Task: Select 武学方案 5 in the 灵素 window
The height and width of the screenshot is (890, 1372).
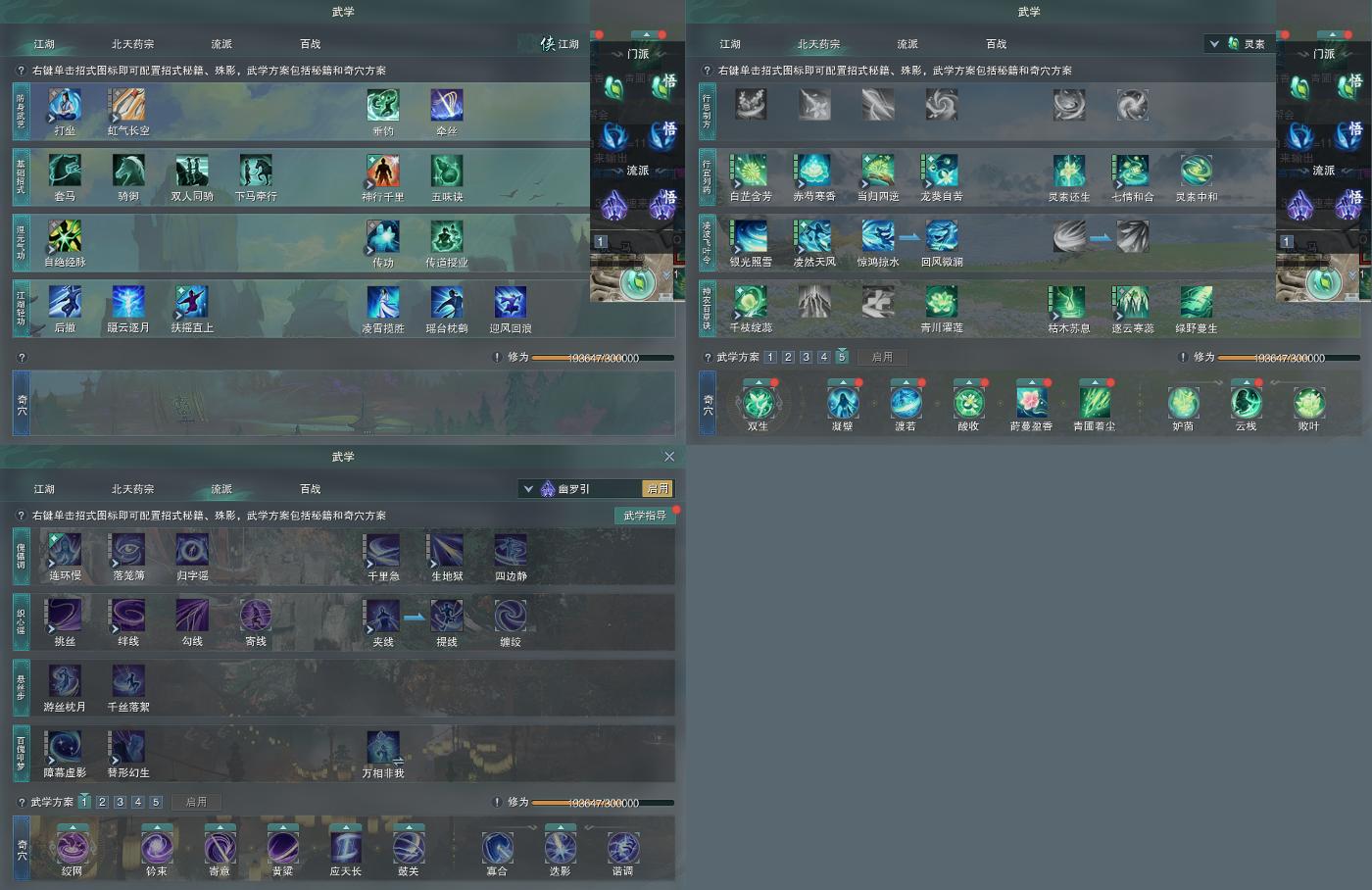Action: click(841, 357)
